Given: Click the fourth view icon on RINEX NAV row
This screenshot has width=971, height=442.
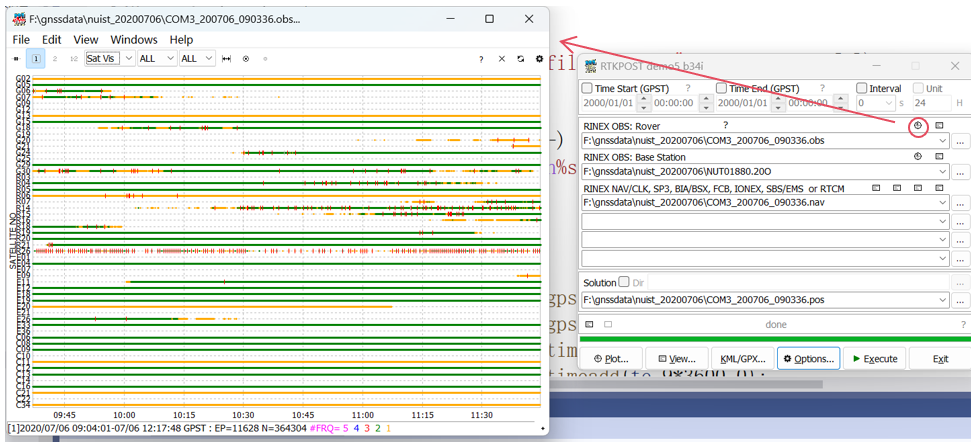Looking at the screenshot, I should pyautogui.click(x=939, y=188).
